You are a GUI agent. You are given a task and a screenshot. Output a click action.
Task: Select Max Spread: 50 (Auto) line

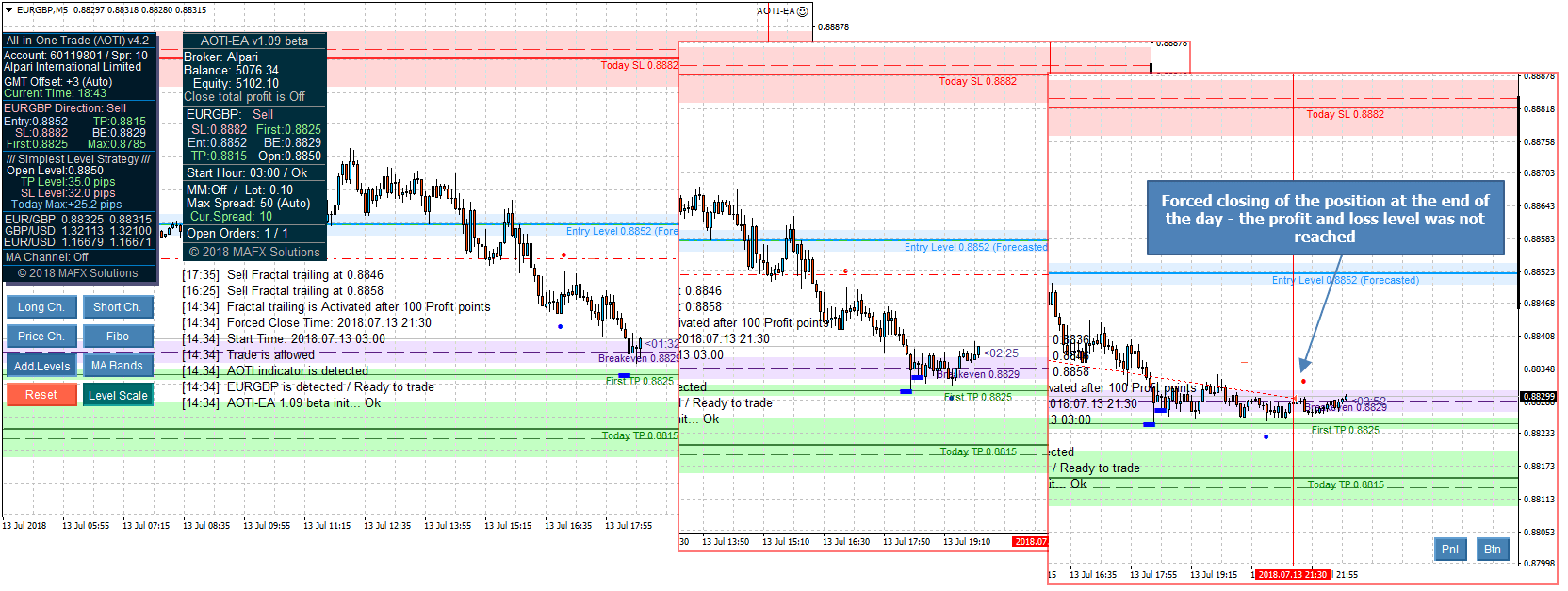click(248, 203)
